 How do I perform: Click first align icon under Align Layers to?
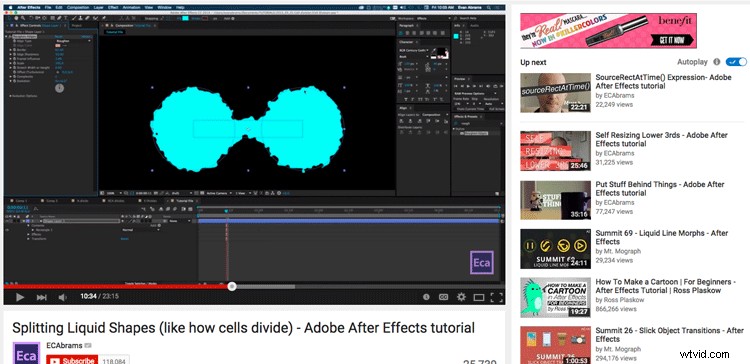(401, 121)
